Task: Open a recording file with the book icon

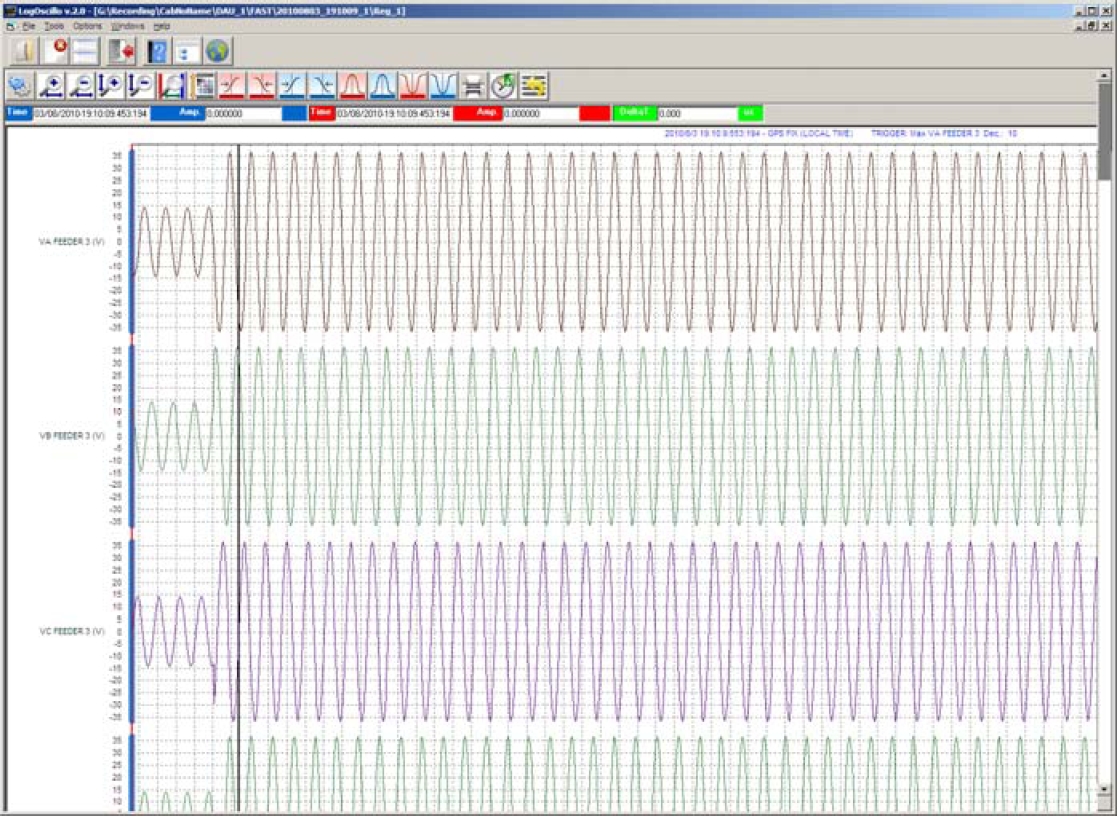Action: pyautogui.click(x=24, y=51)
